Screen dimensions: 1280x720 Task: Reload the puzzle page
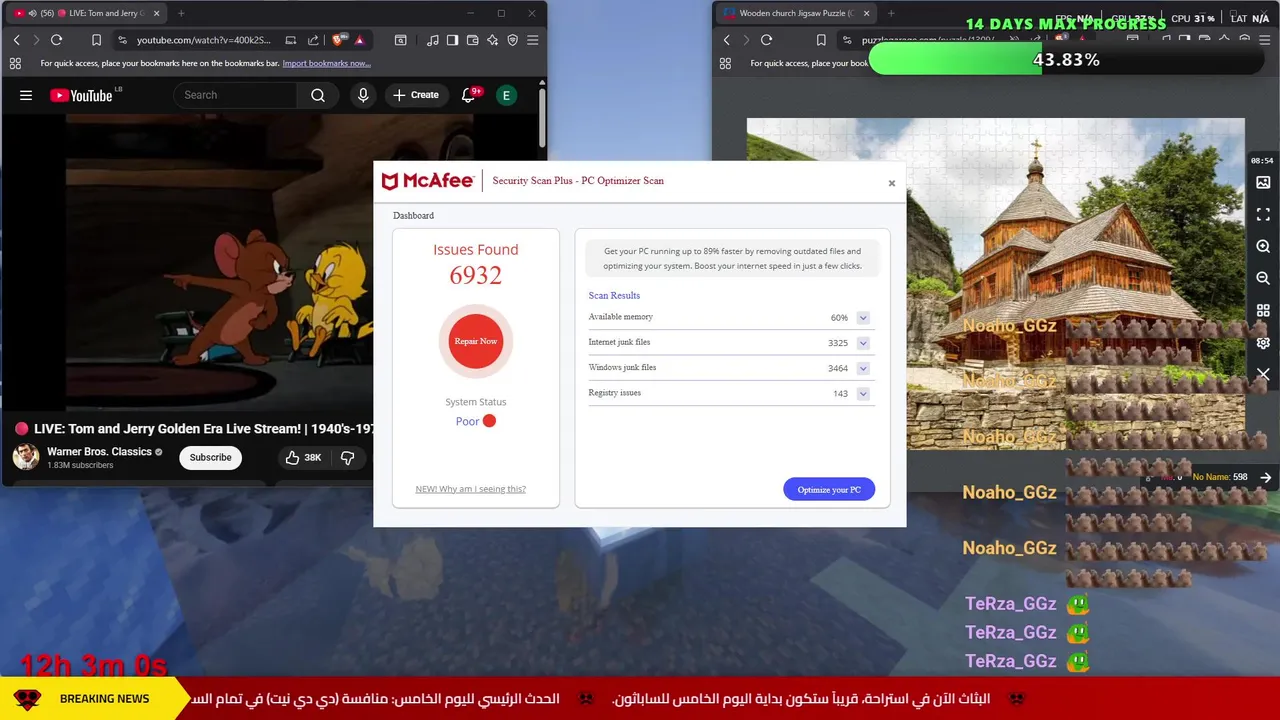click(766, 40)
